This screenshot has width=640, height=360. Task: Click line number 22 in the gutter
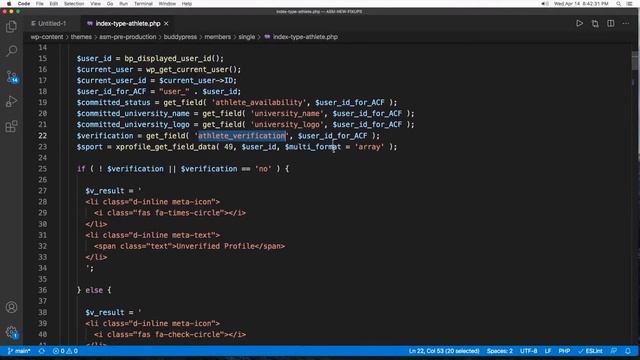[42, 136]
